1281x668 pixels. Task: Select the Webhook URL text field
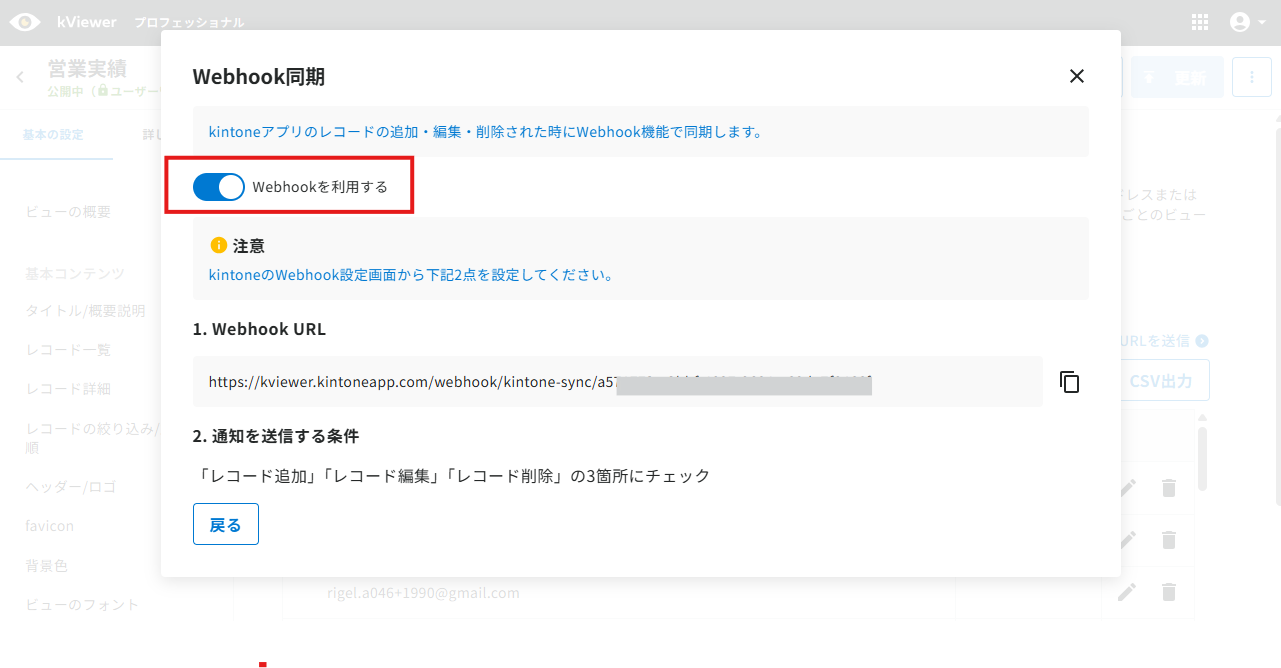[617, 382]
